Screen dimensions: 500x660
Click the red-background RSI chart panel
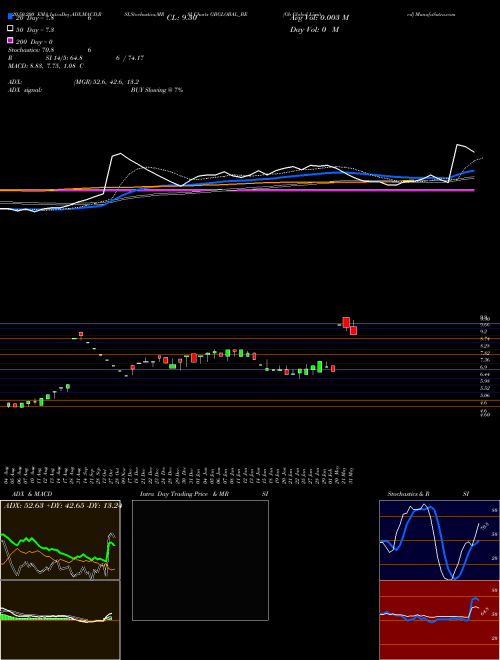tap(439, 620)
